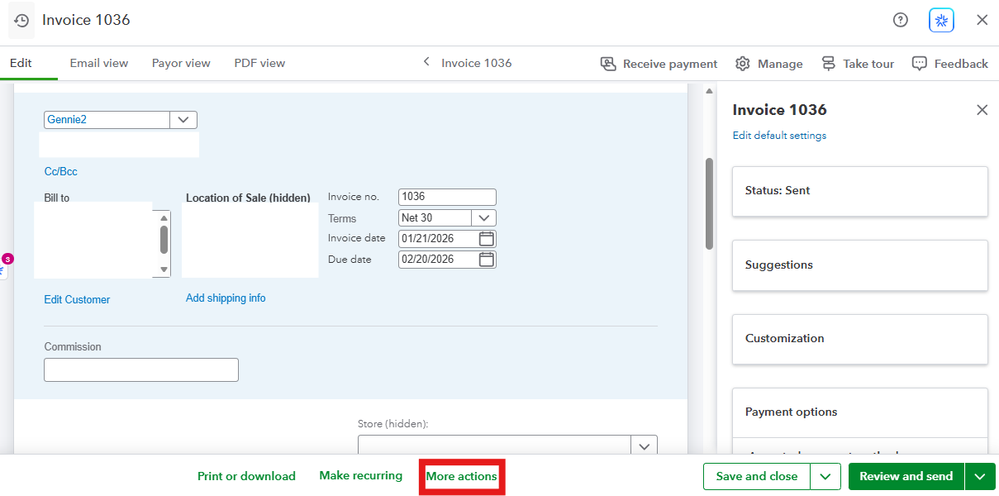Click the Commission input field
999x496 pixels.
point(141,369)
